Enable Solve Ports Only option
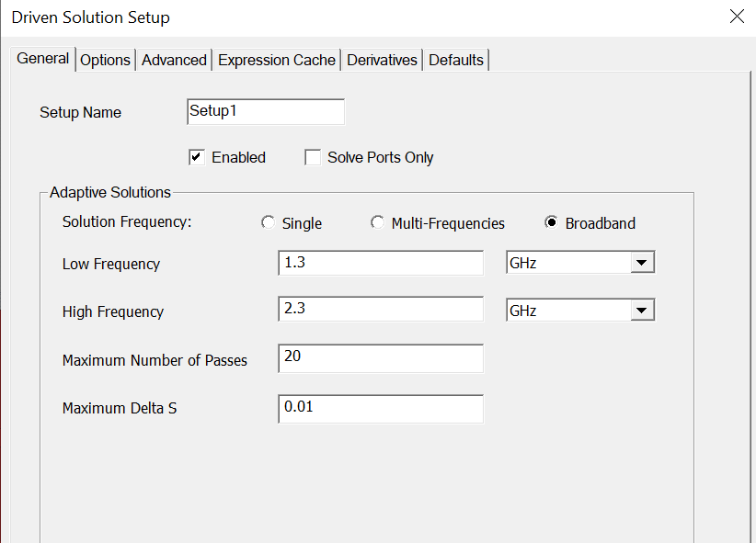 [x=313, y=157]
